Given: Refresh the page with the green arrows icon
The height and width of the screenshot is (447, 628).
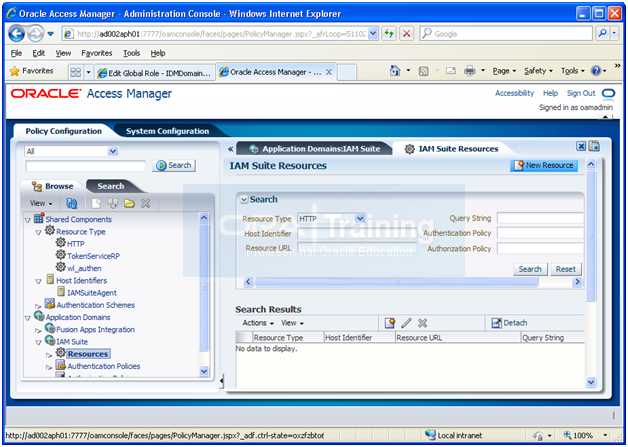Looking at the screenshot, I should tap(389, 34).
